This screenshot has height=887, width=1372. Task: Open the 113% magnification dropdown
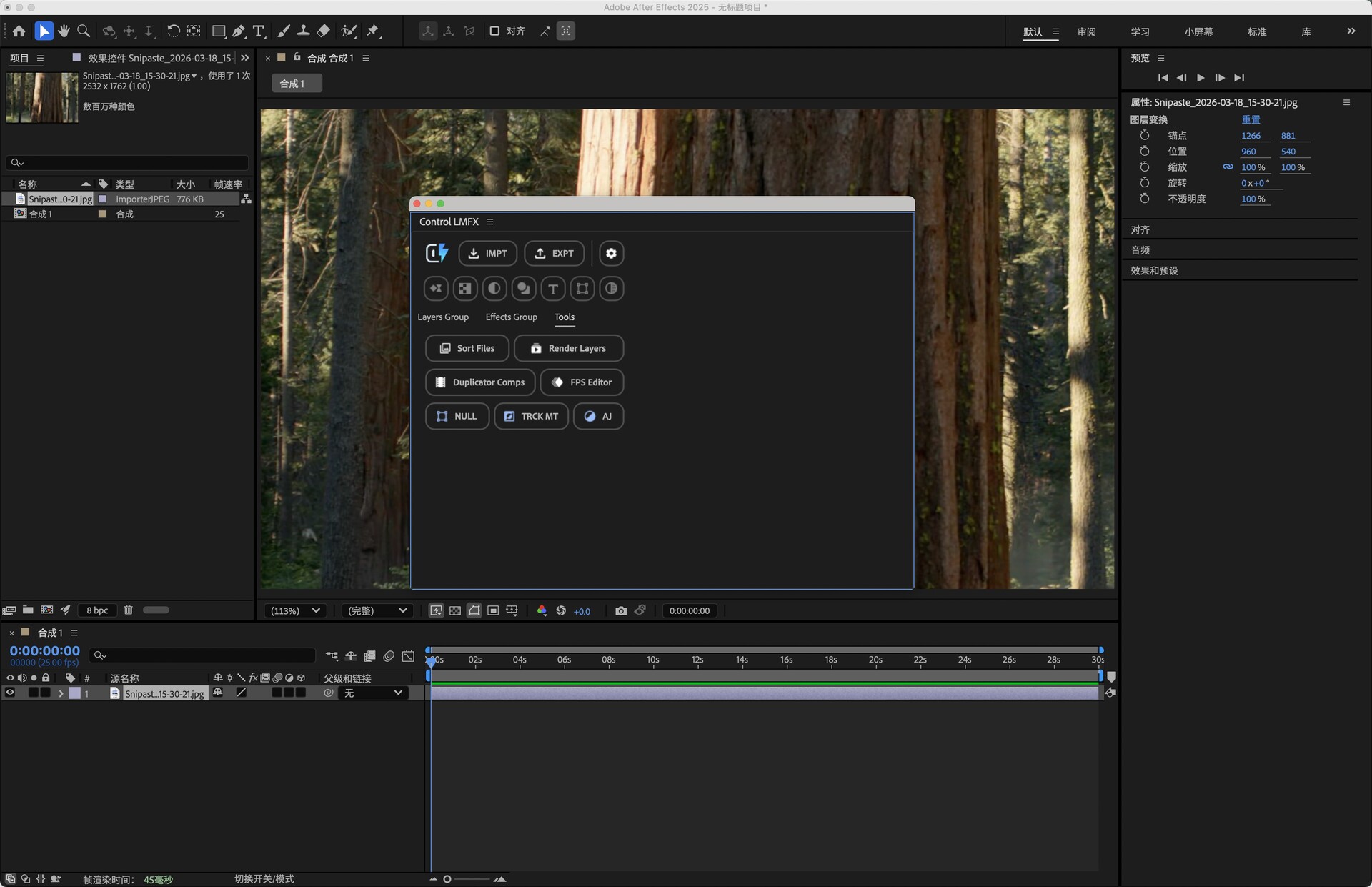[295, 610]
